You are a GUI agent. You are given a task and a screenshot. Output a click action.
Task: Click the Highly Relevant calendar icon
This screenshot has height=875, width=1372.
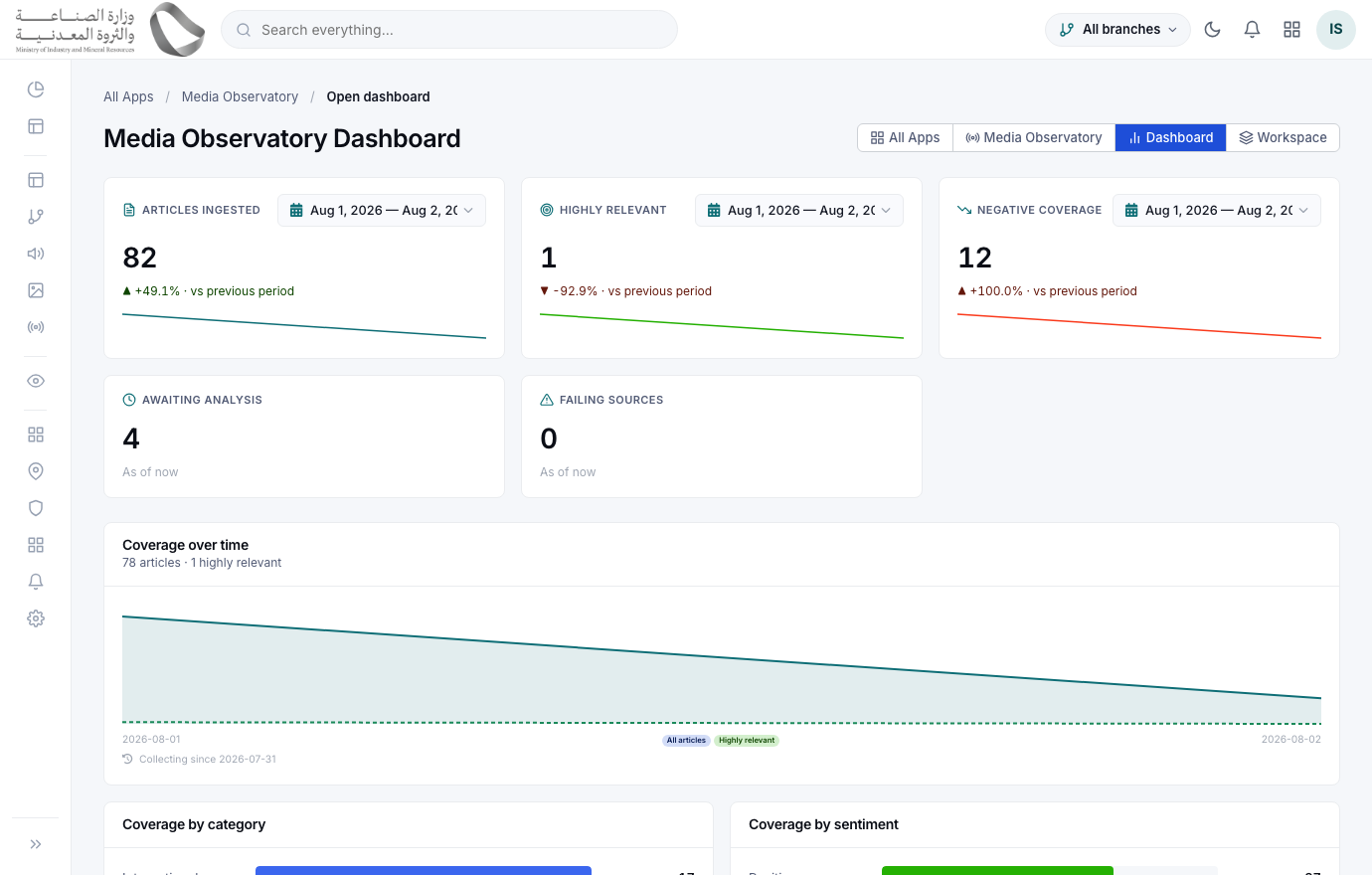[x=713, y=210]
